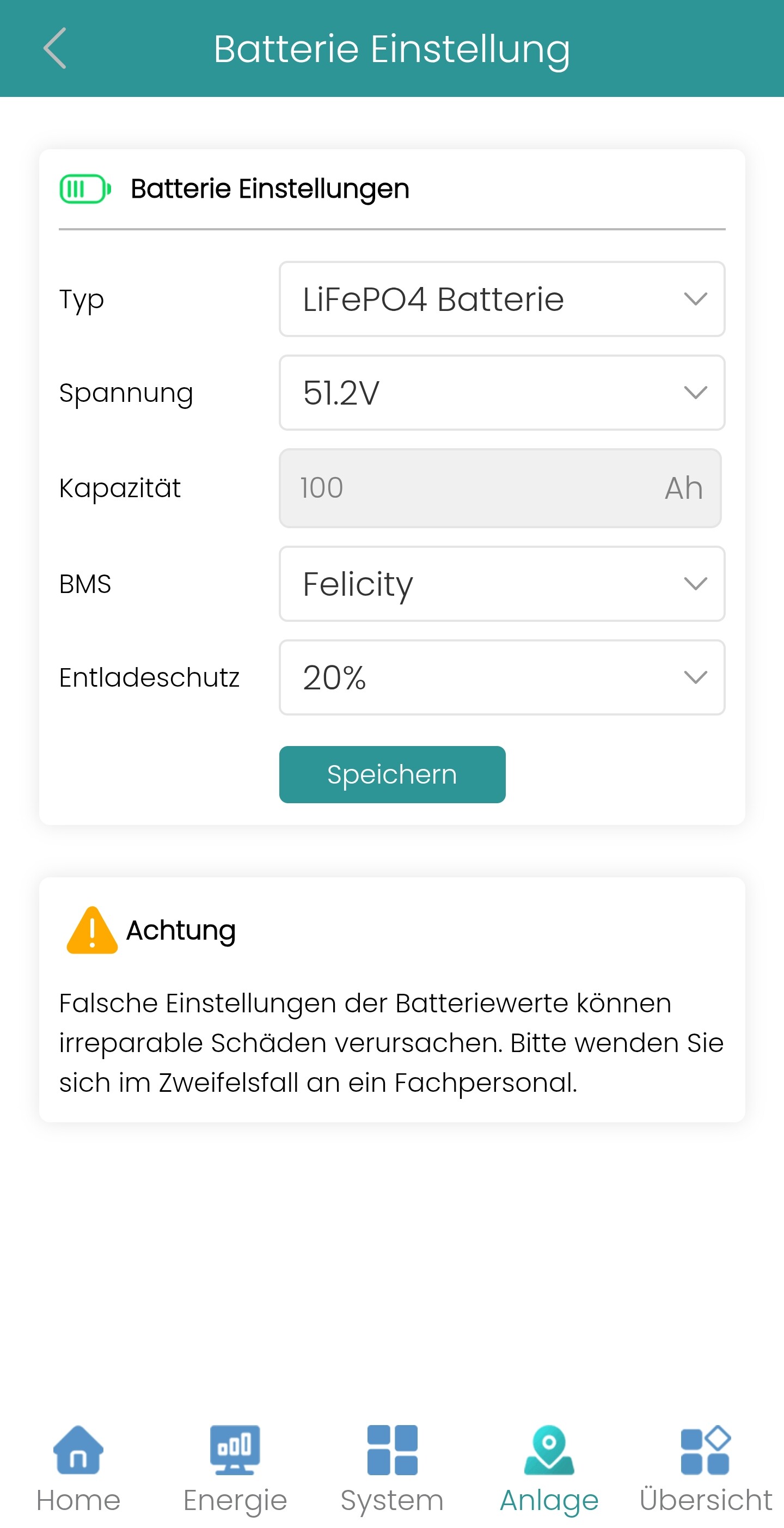Click the chevron on Entladeschutz field
The image size is (784, 1528).
695,677
